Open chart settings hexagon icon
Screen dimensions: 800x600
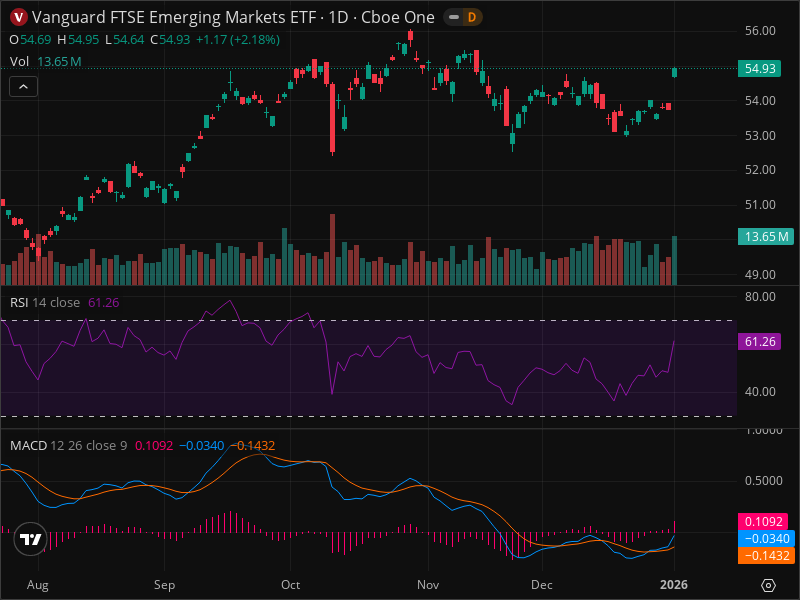pyautogui.click(x=768, y=585)
